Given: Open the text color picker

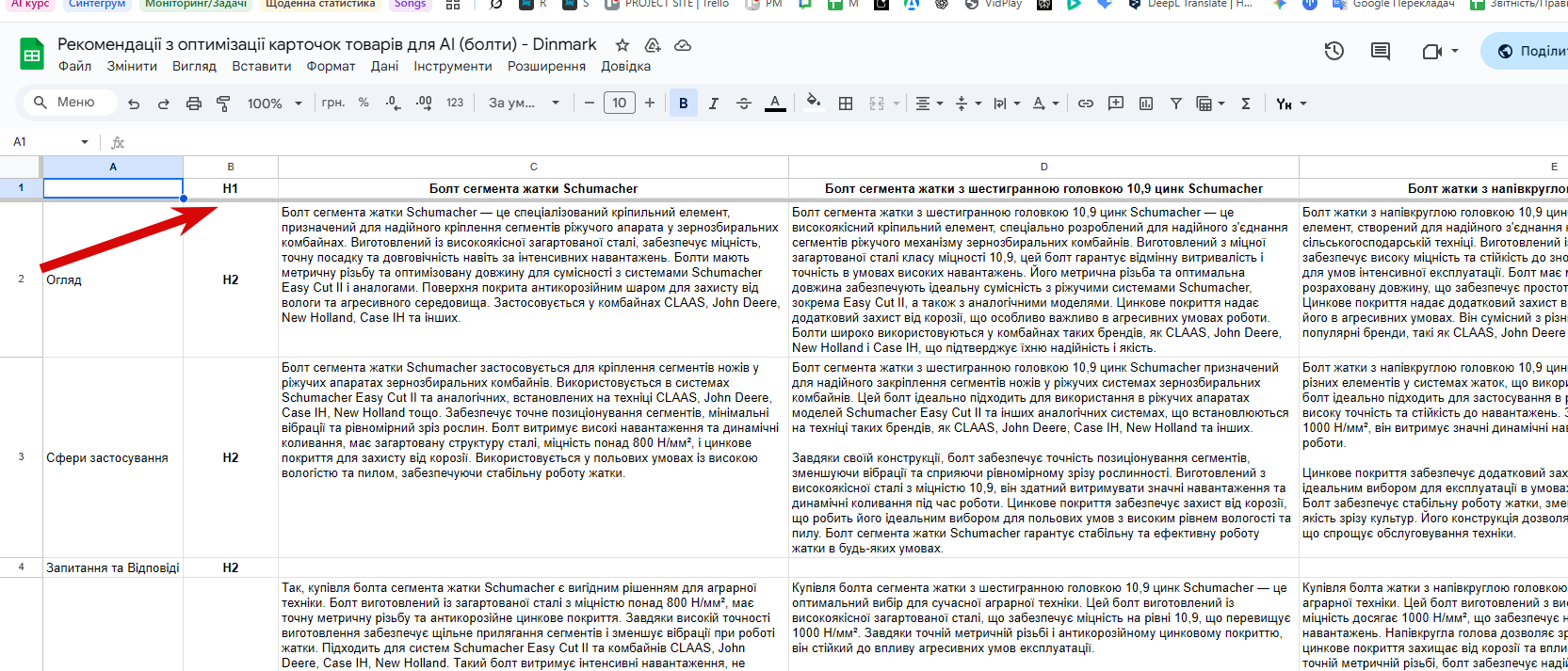Looking at the screenshot, I should click(x=775, y=104).
